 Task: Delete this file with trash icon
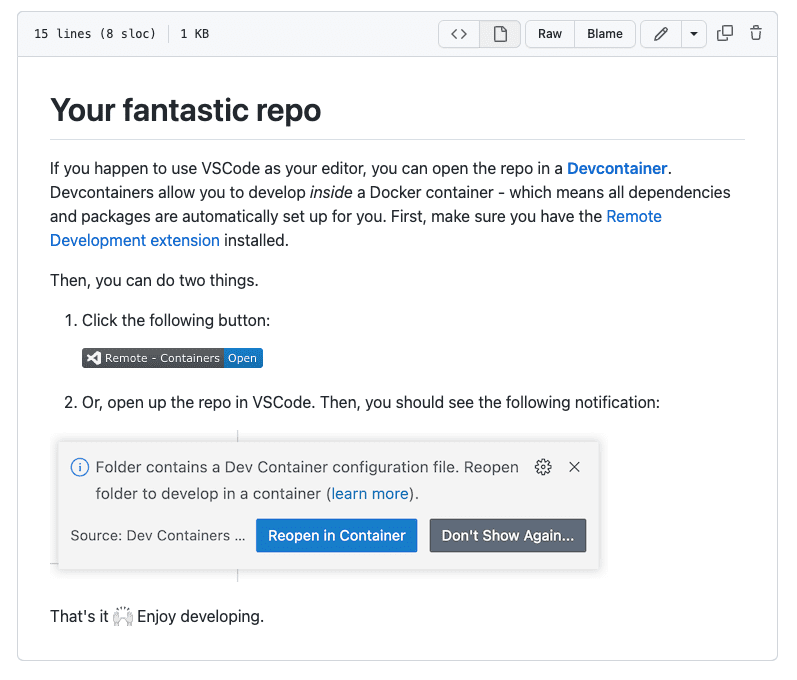point(756,34)
